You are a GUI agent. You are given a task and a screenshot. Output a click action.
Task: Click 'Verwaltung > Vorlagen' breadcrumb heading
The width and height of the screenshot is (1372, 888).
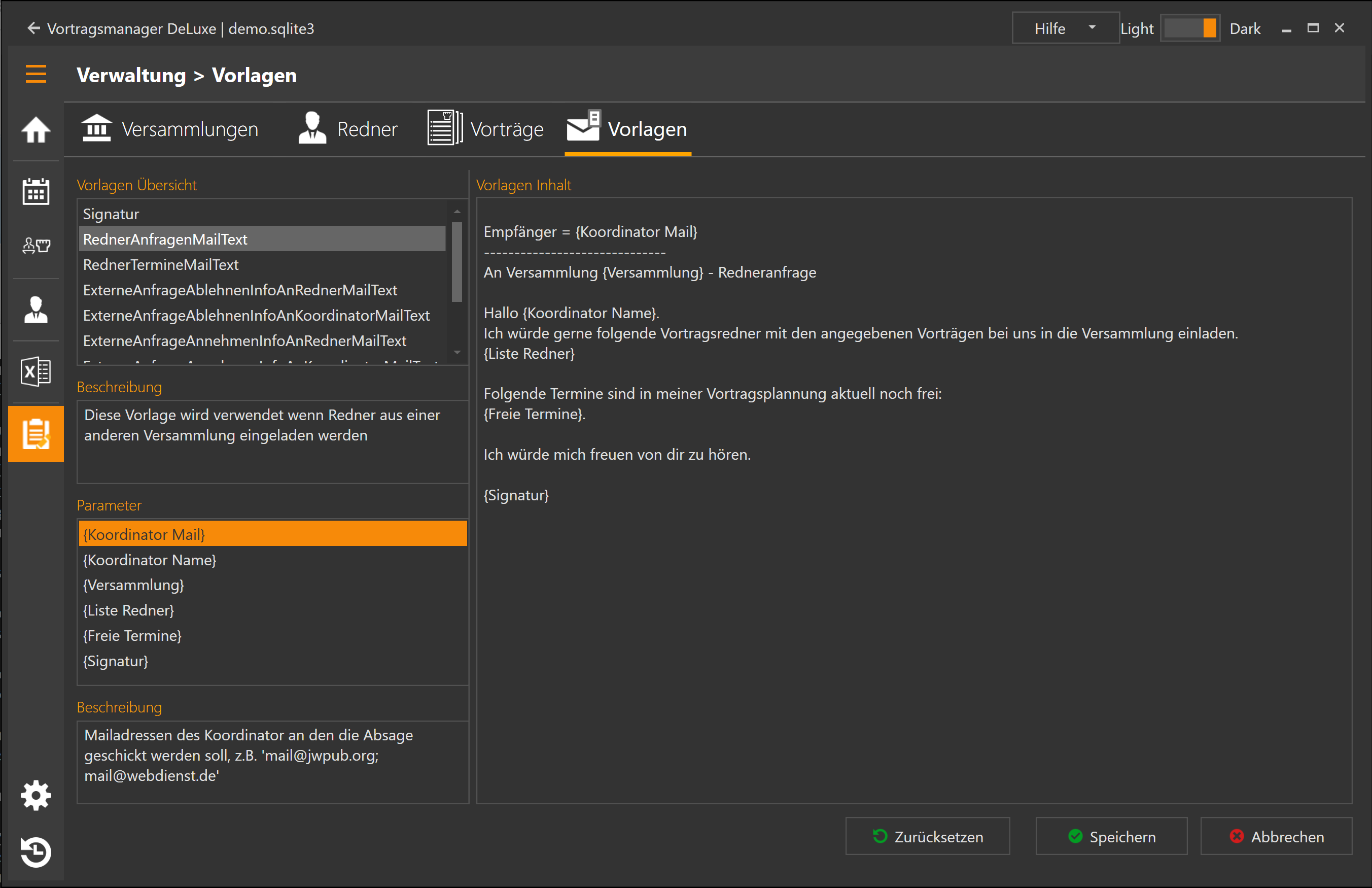pyautogui.click(x=187, y=75)
